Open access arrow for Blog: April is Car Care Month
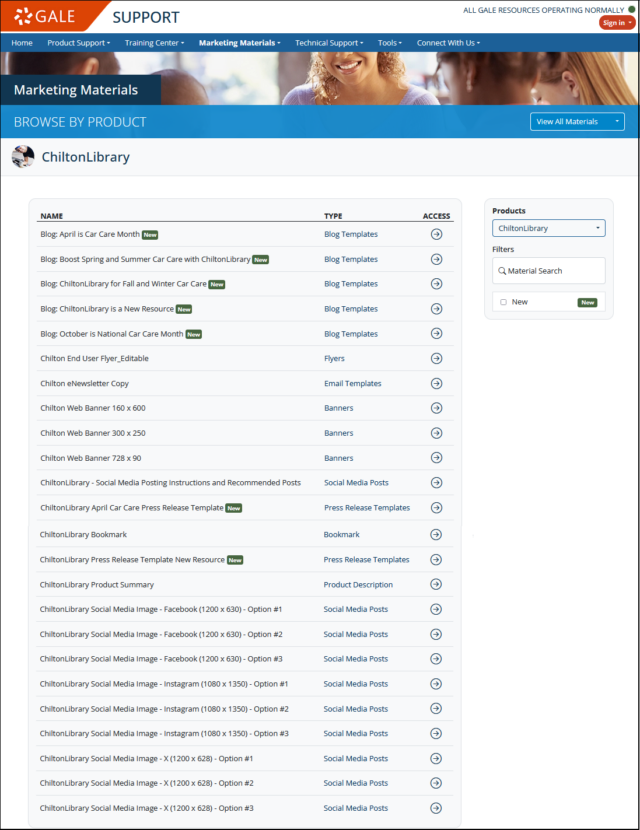Image resolution: width=640 pixels, height=830 pixels. [x=436, y=234]
